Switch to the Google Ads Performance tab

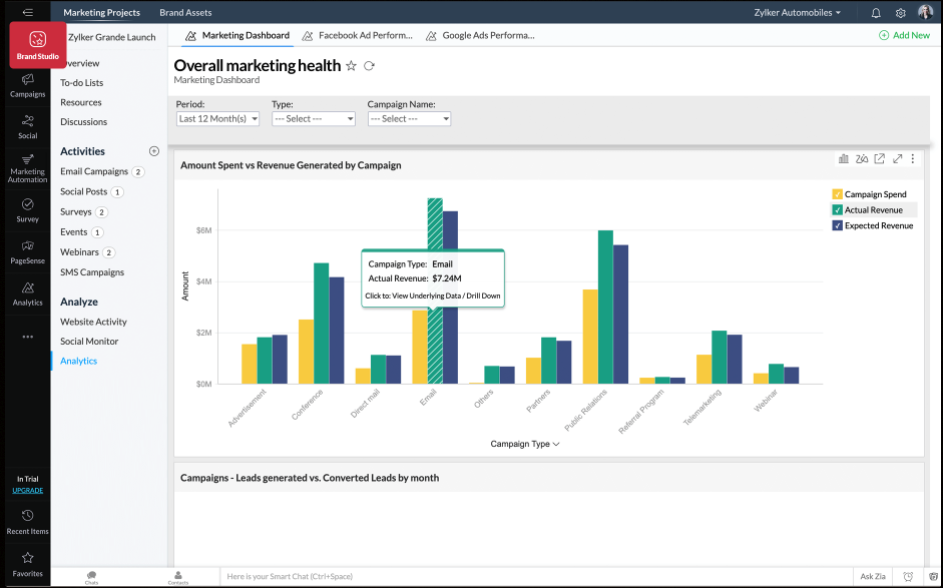(481, 35)
